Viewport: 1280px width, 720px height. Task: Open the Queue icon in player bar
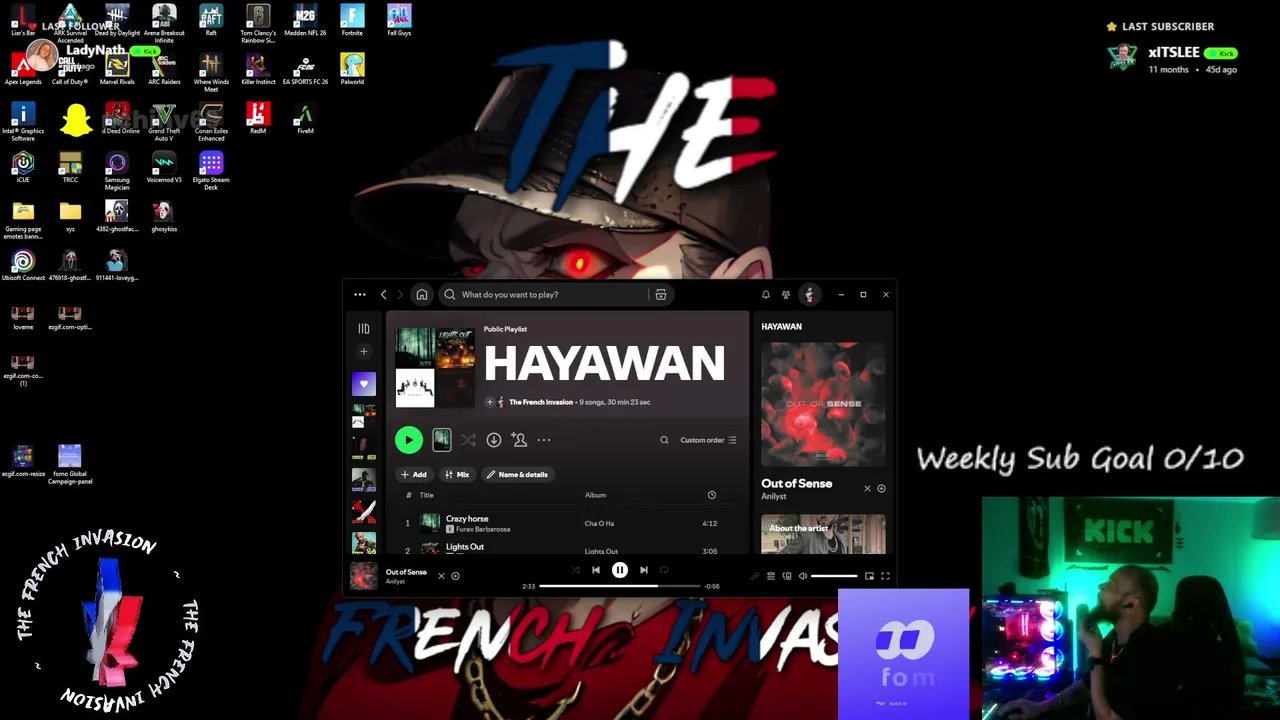click(x=771, y=576)
